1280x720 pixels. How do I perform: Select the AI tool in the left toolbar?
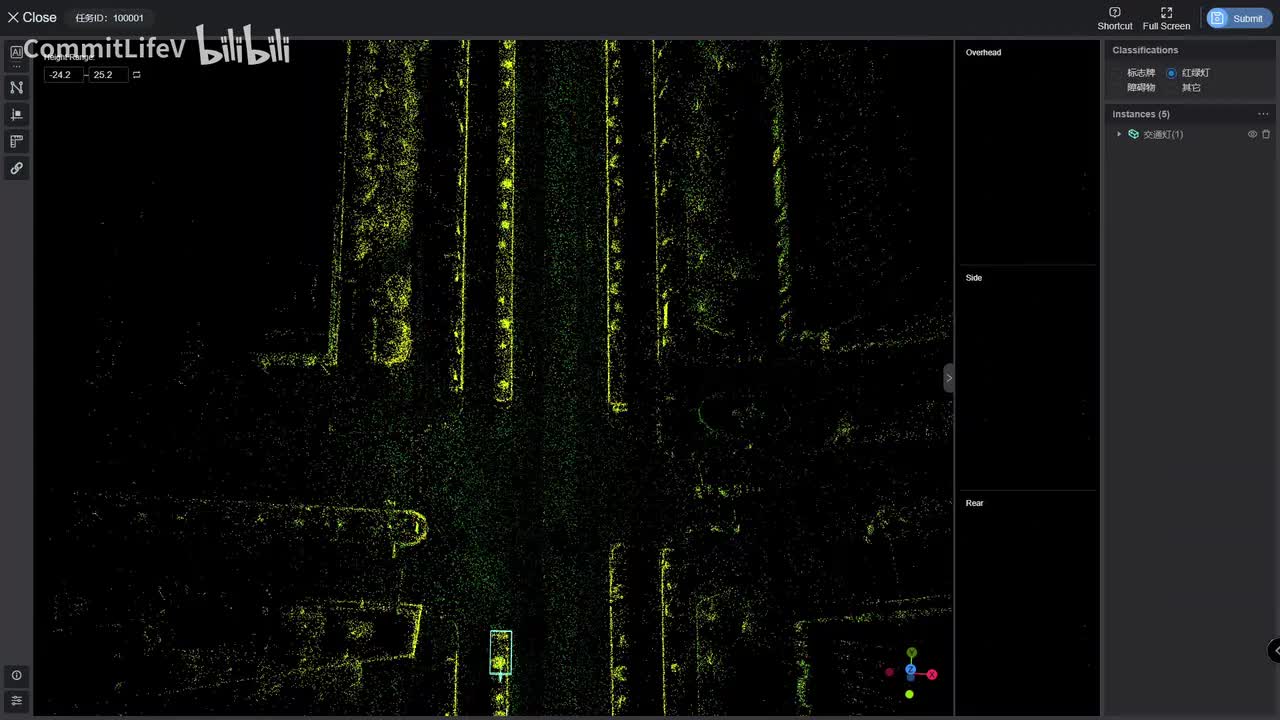pyautogui.click(x=16, y=53)
